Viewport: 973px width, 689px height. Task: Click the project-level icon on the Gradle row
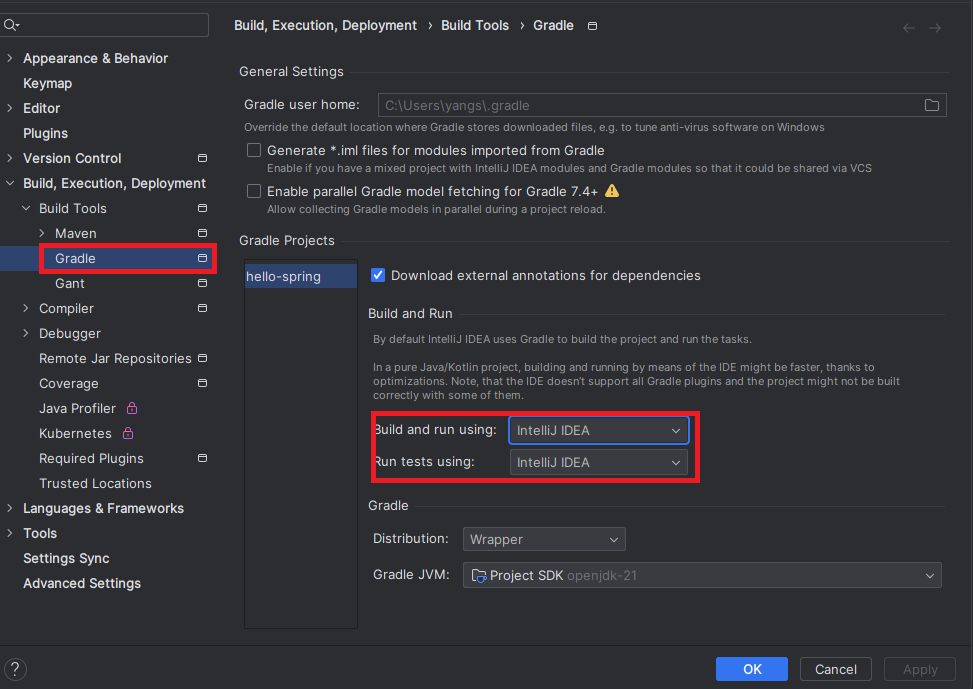pyautogui.click(x=202, y=258)
